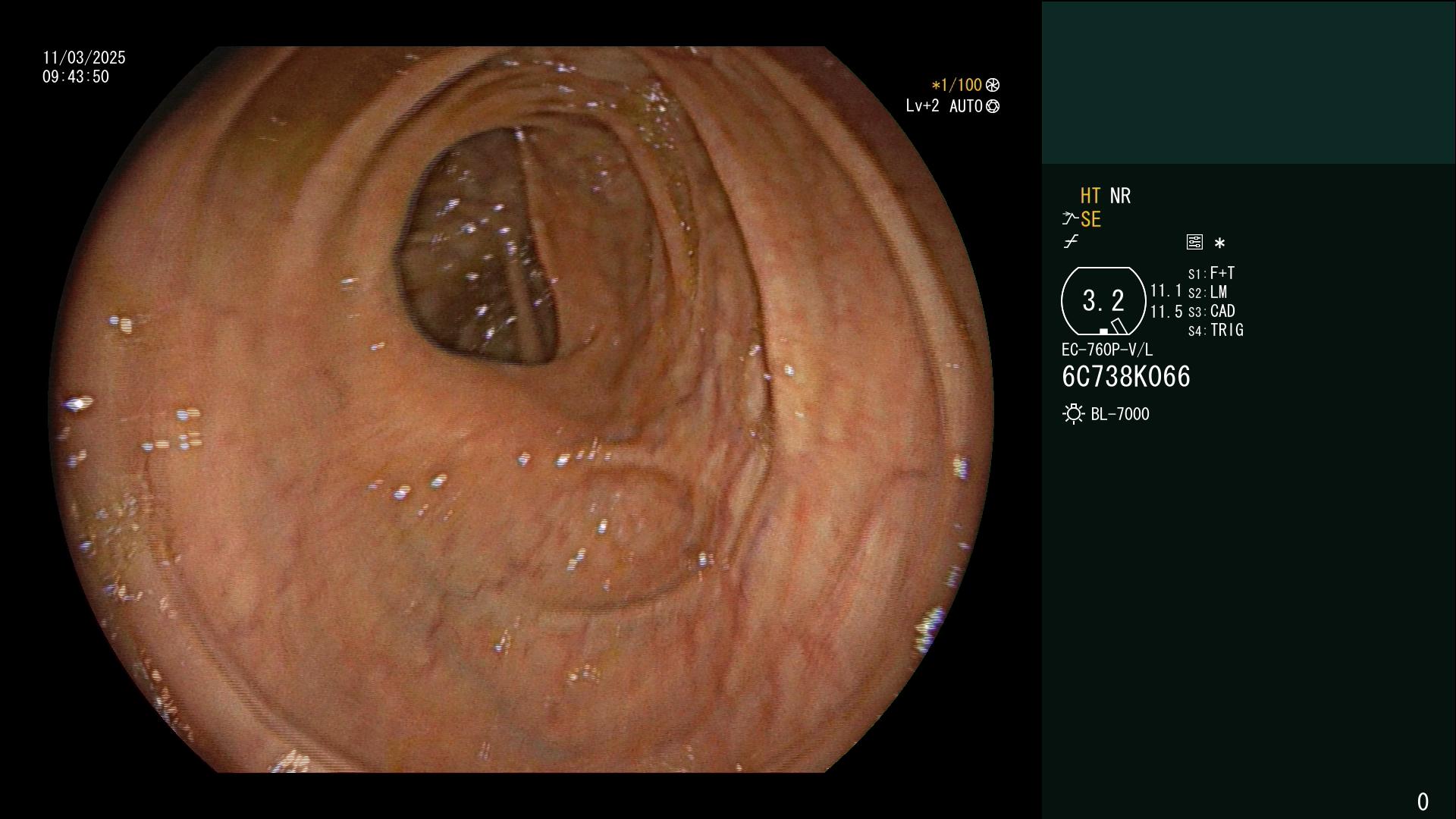Click the S2: LM button assignment
Viewport: 1456px width, 819px height.
coord(1207,292)
